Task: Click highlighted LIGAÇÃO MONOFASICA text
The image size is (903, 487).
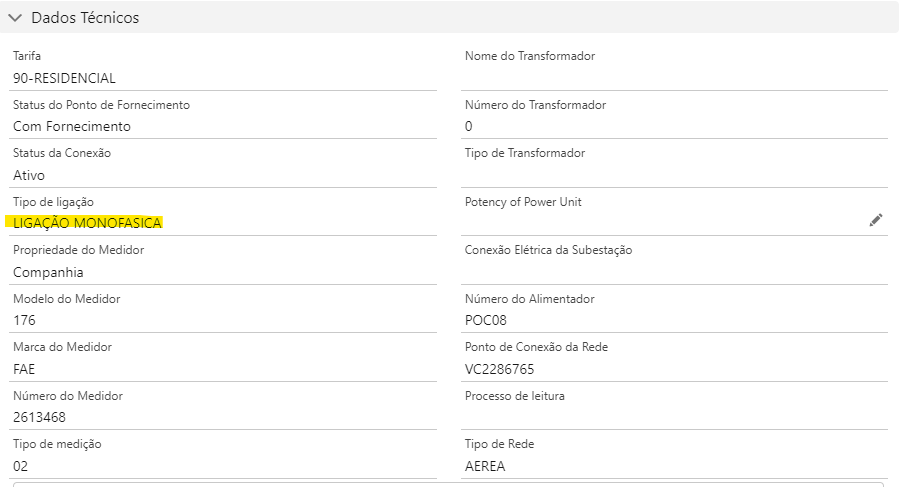Action: click(x=87, y=223)
